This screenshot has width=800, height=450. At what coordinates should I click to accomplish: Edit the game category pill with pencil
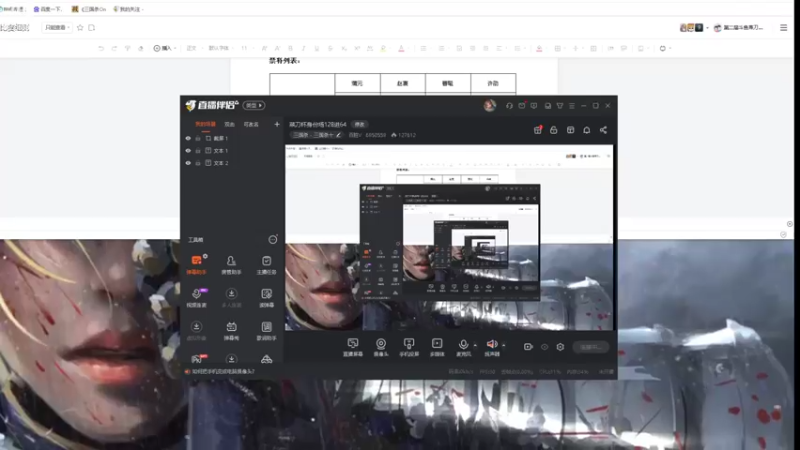coord(317,135)
